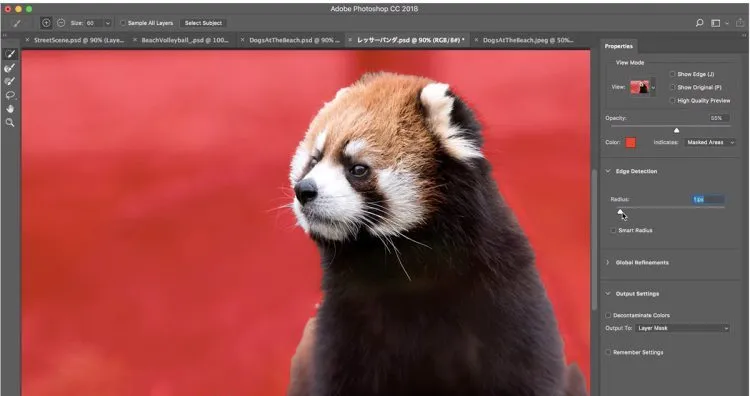The image size is (750, 396).
Task: Click the Share image icon
Action: pyautogui.click(x=741, y=22)
